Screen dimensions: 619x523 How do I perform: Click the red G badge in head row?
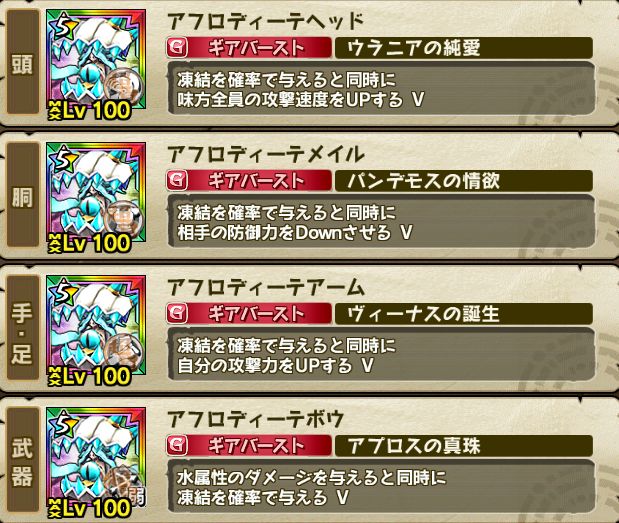(177, 48)
